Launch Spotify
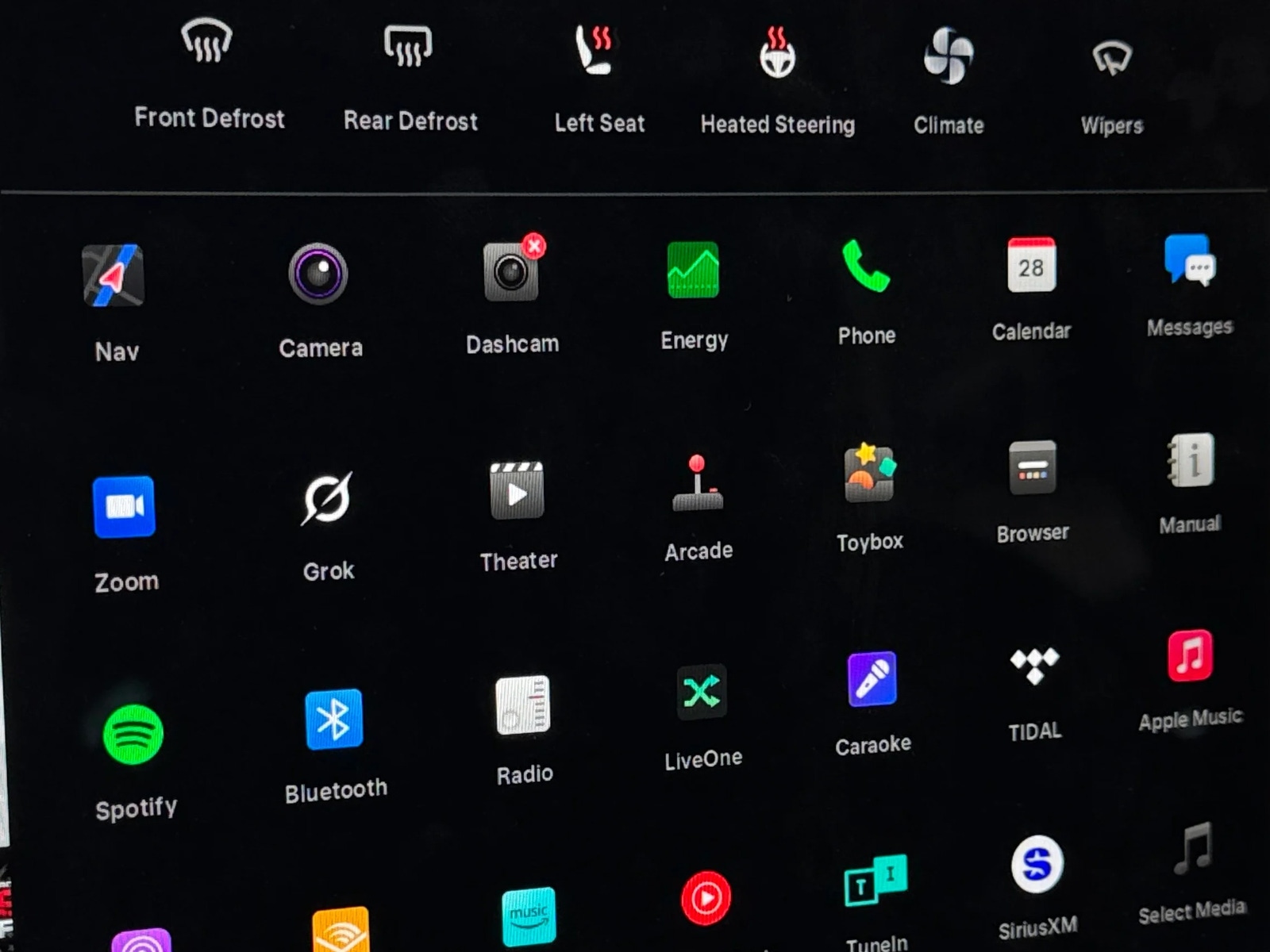This screenshot has width=1270, height=952. click(133, 735)
